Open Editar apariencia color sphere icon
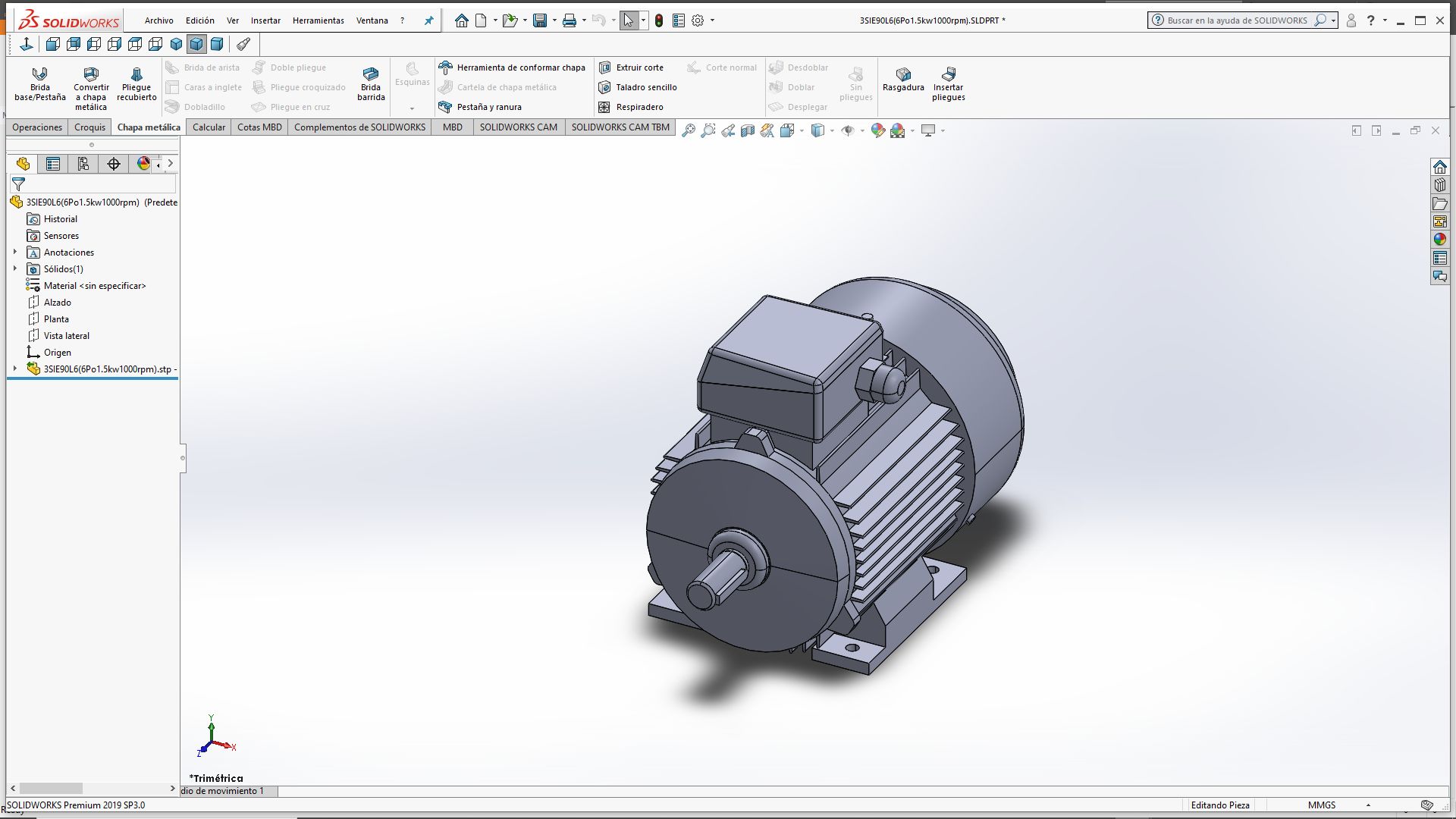Screen dimensions: 1456x819 coord(879,130)
